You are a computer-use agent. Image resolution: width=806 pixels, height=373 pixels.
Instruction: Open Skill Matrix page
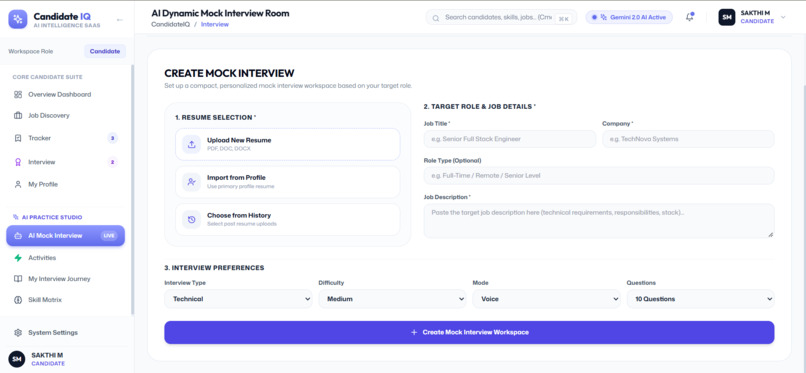(66, 300)
